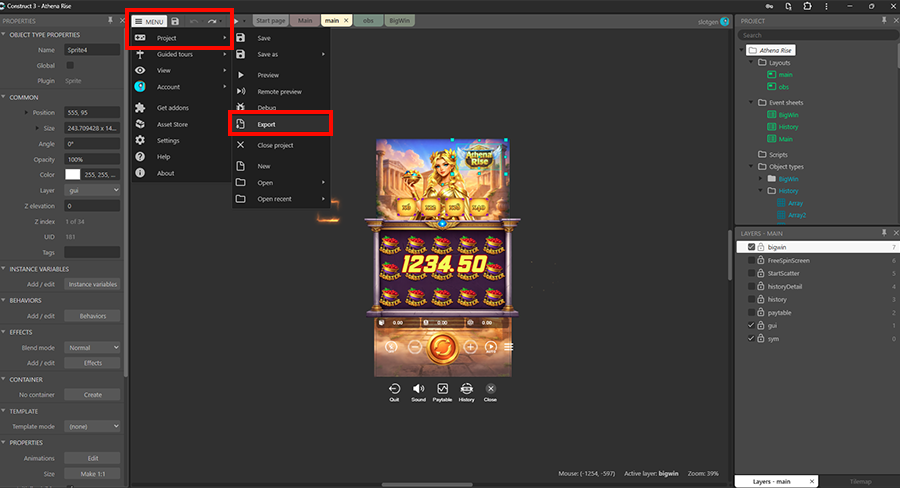The height and width of the screenshot is (488, 900).
Task: Click the Remote preview icon
Action: coord(240,92)
